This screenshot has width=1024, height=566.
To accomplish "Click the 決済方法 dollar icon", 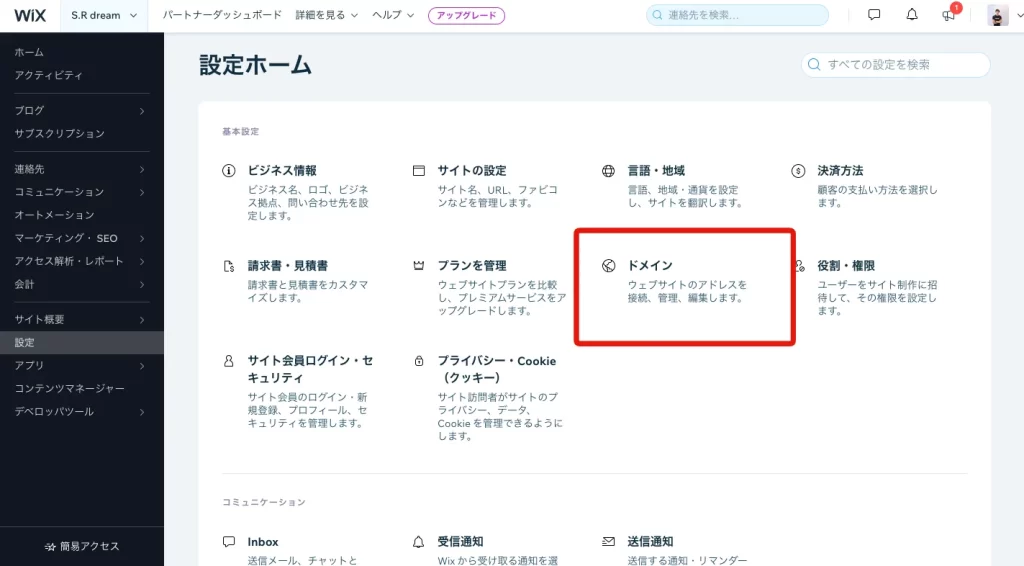I will click(798, 171).
